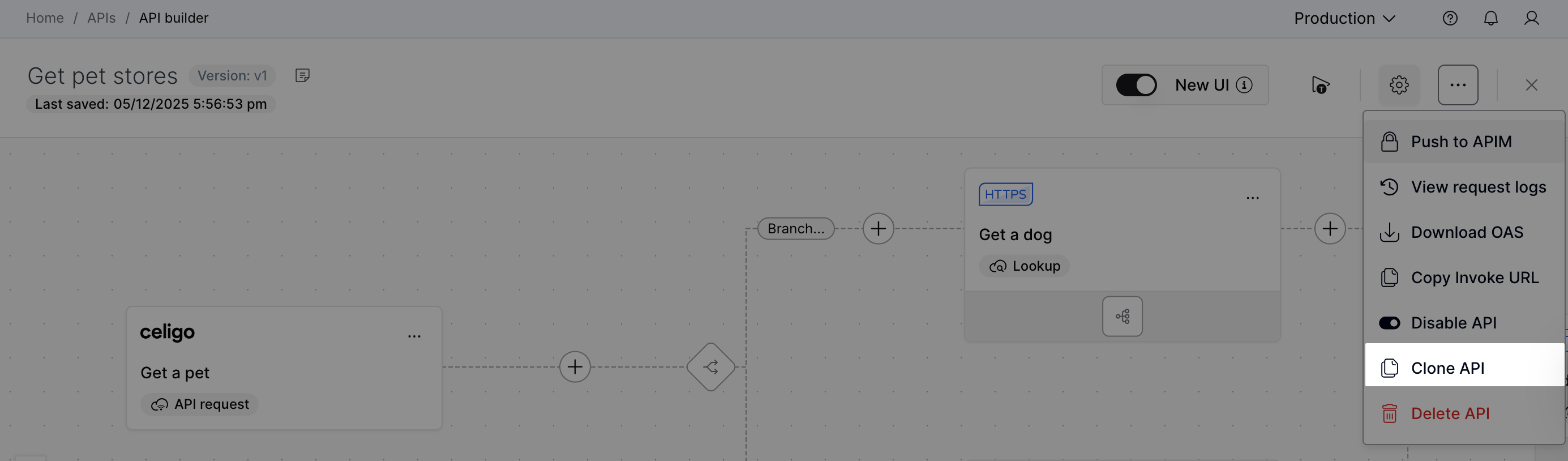
Task: Expand the Production environment dropdown
Action: [x=1344, y=18]
